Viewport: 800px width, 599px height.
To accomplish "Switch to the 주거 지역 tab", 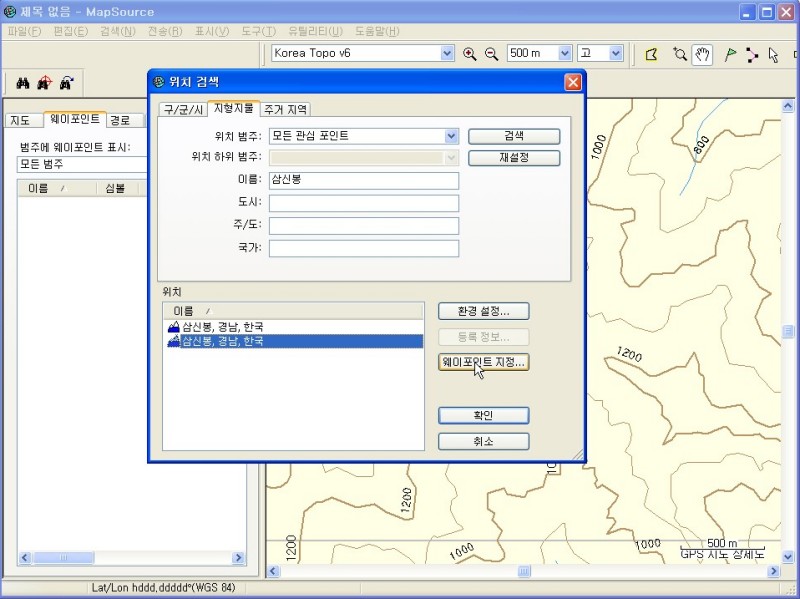I will (x=286, y=110).
